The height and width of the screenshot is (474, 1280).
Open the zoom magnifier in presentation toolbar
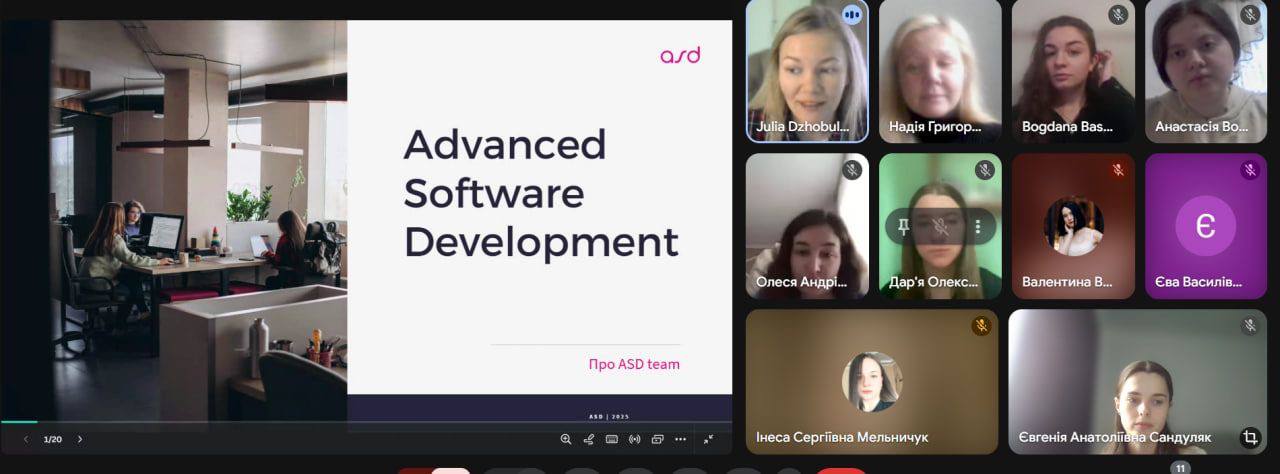click(566, 439)
